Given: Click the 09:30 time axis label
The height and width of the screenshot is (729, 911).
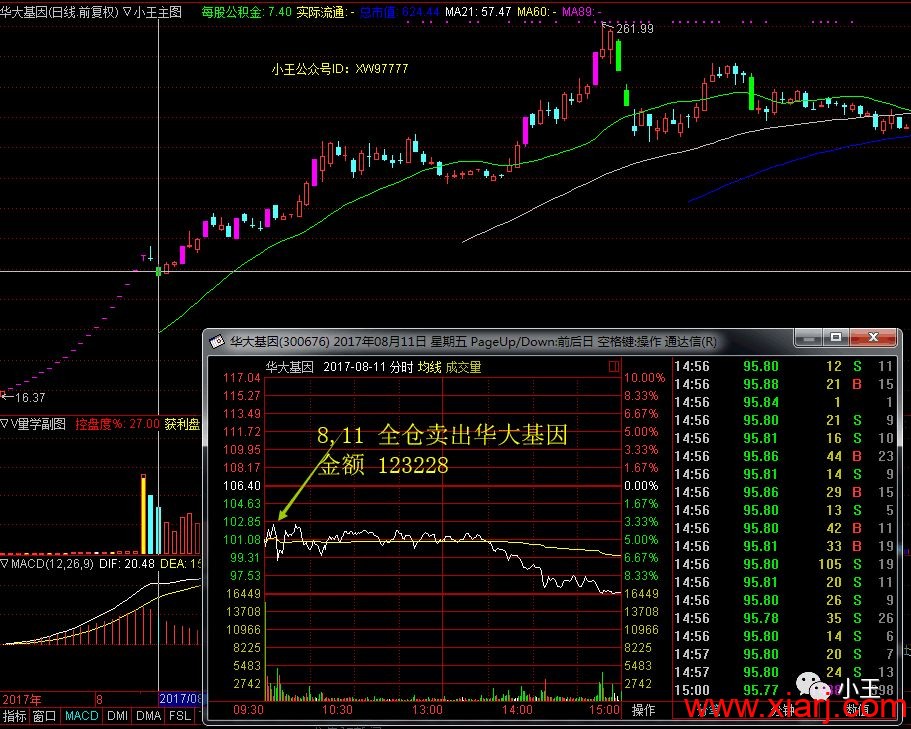Looking at the screenshot, I should (x=248, y=710).
